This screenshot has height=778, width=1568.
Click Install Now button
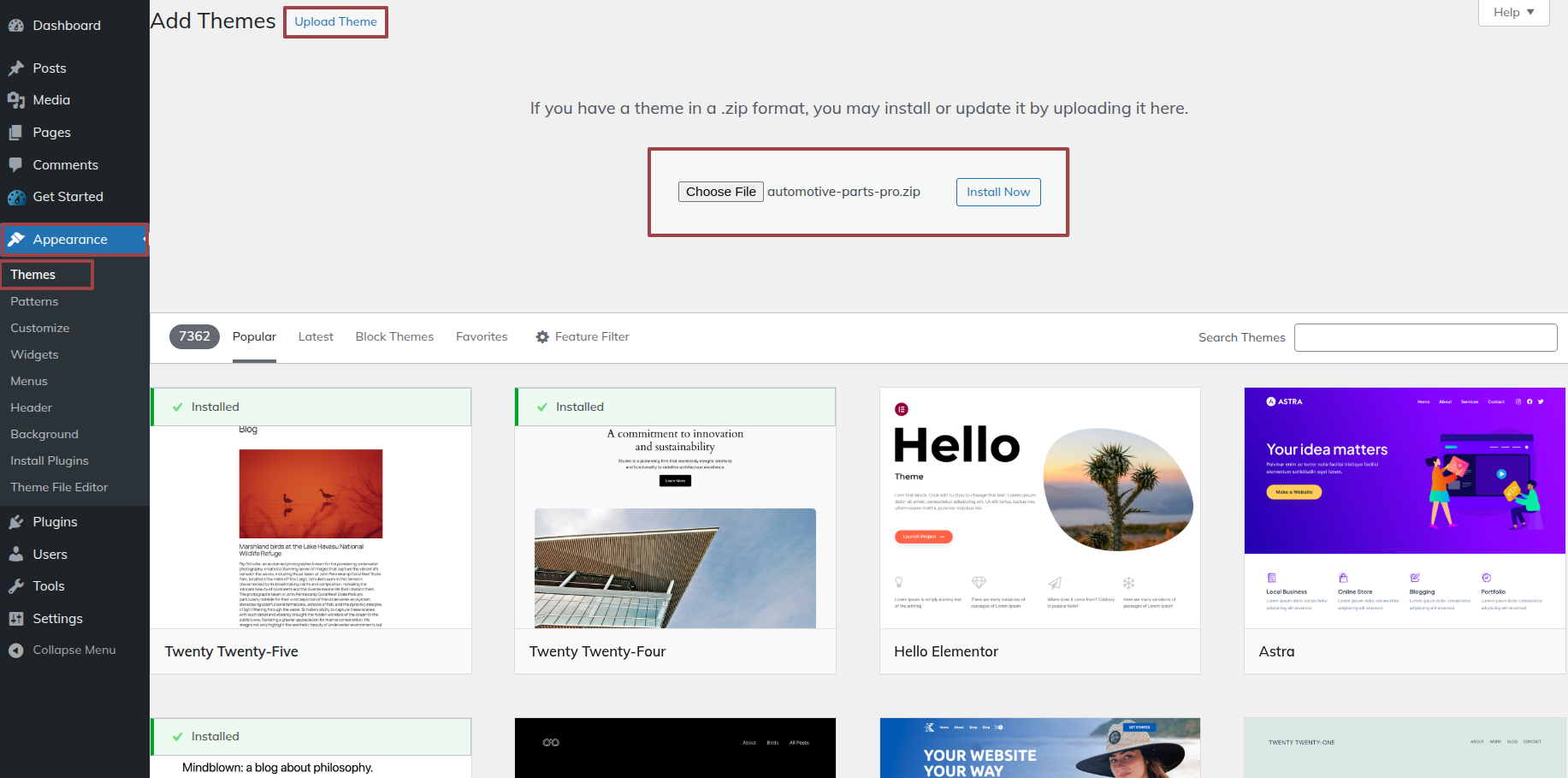[x=998, y=192]
